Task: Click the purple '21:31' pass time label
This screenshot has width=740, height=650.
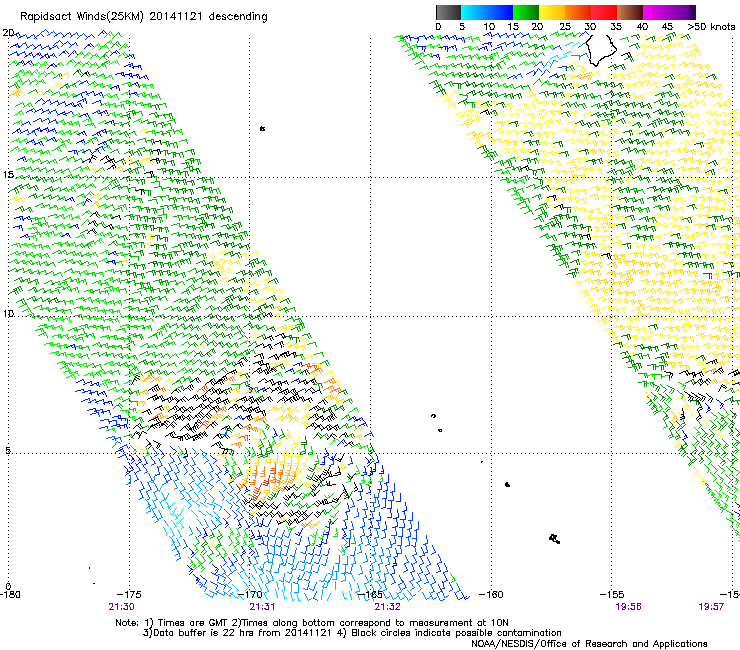Action: pyautogui.click(x=262, y=607)
